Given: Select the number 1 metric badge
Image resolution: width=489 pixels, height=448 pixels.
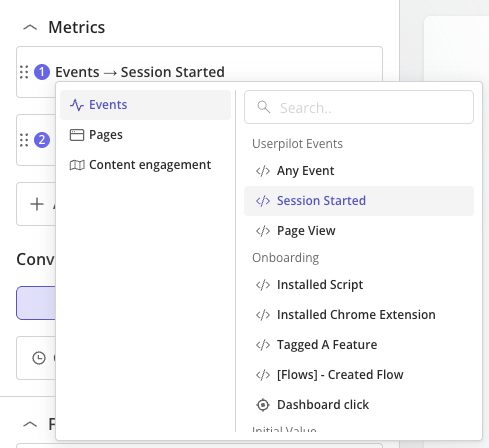Looking at the screenshot, I should pyautogui.click(x=42, y=72).
